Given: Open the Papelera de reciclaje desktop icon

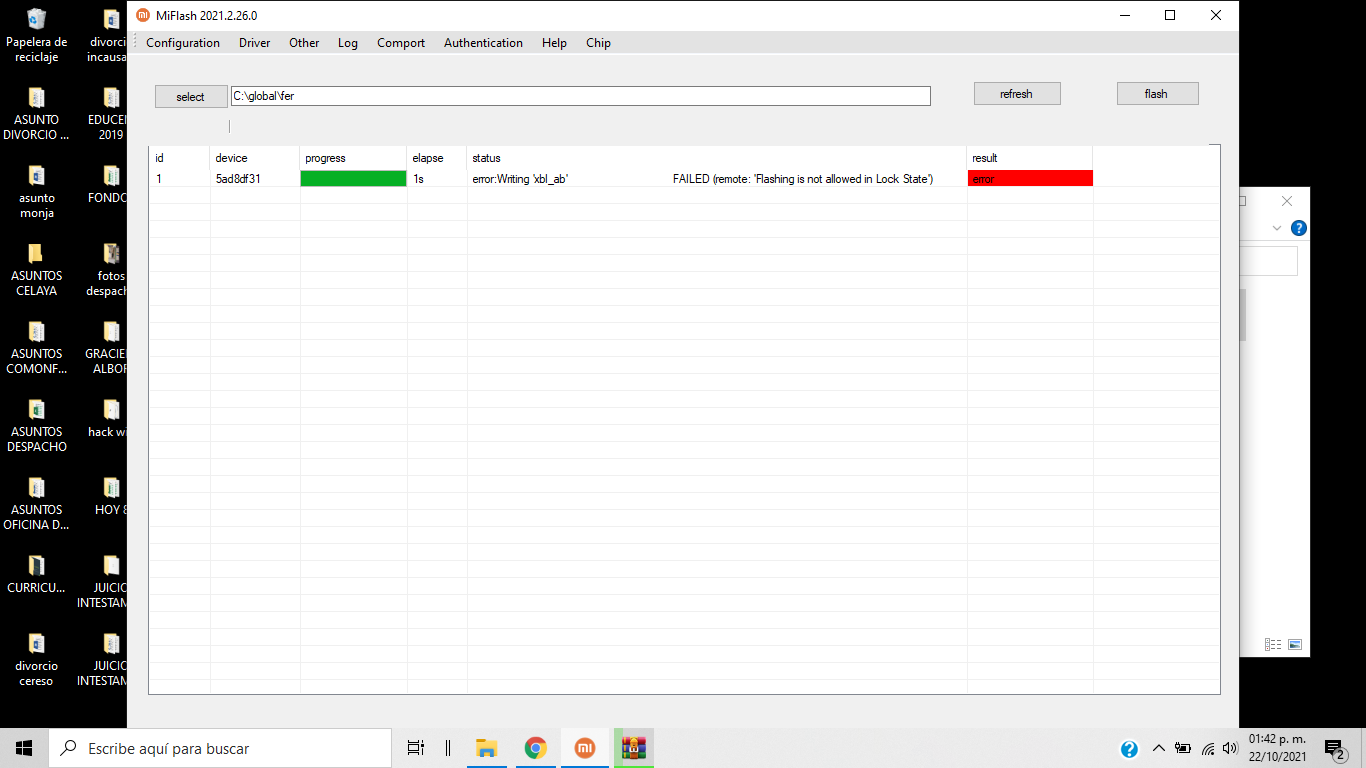Looking at the screenshot, I should click(x=37, y=35).
